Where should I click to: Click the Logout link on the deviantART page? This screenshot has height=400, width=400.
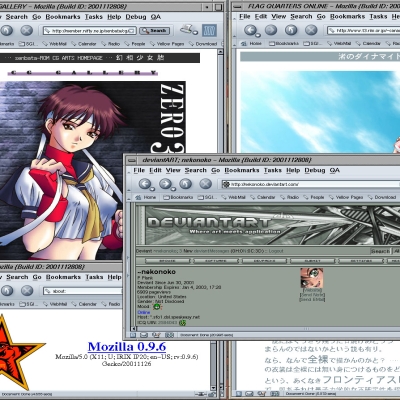(x=276, y=251)
